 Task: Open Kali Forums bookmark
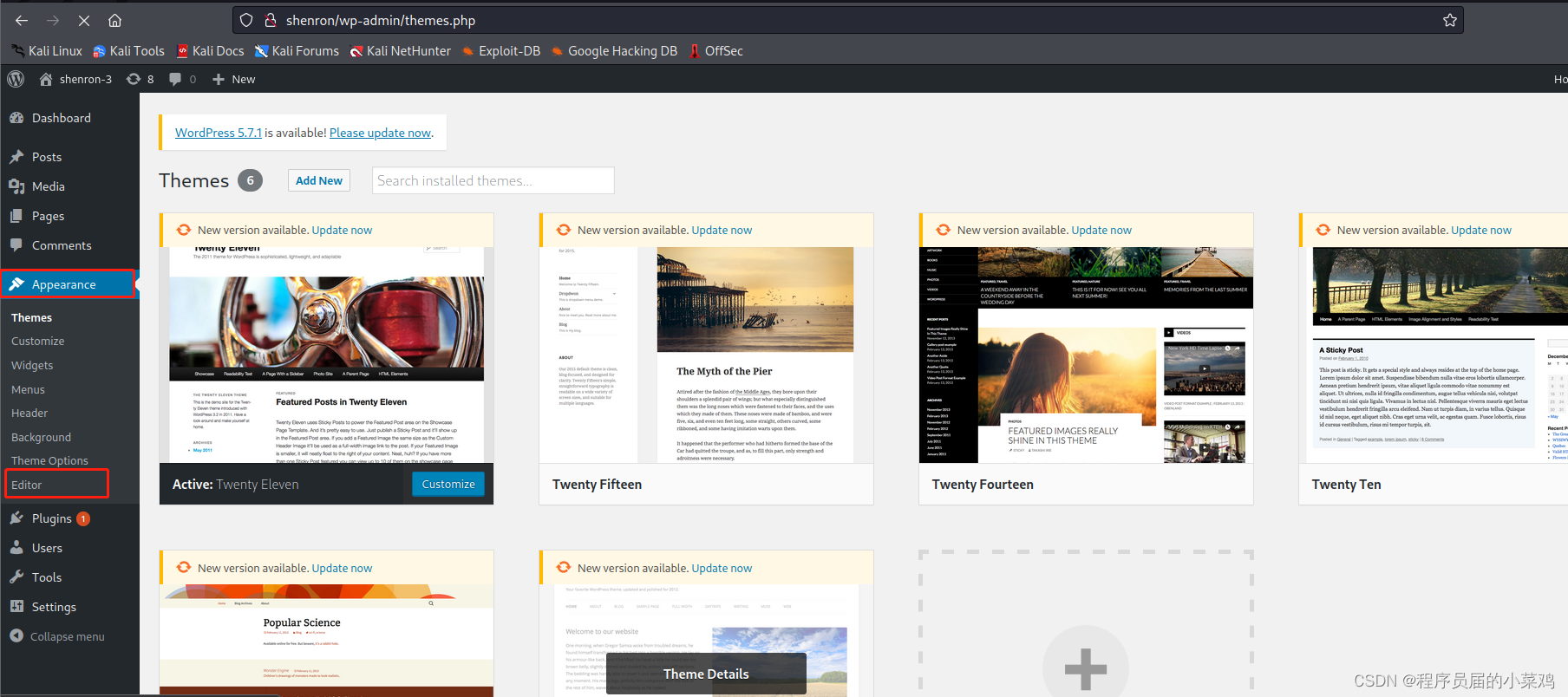[297, 51]
